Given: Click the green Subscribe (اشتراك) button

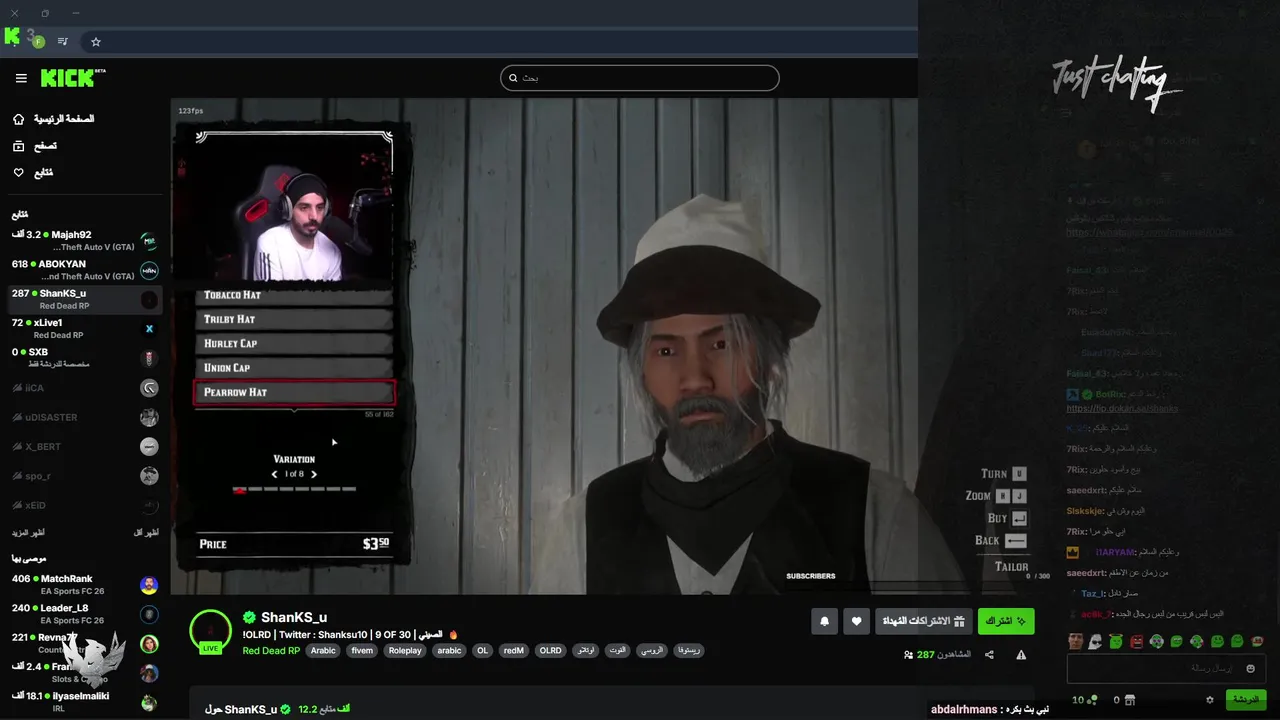Looking at the screenshot, I should (1005, 621).
